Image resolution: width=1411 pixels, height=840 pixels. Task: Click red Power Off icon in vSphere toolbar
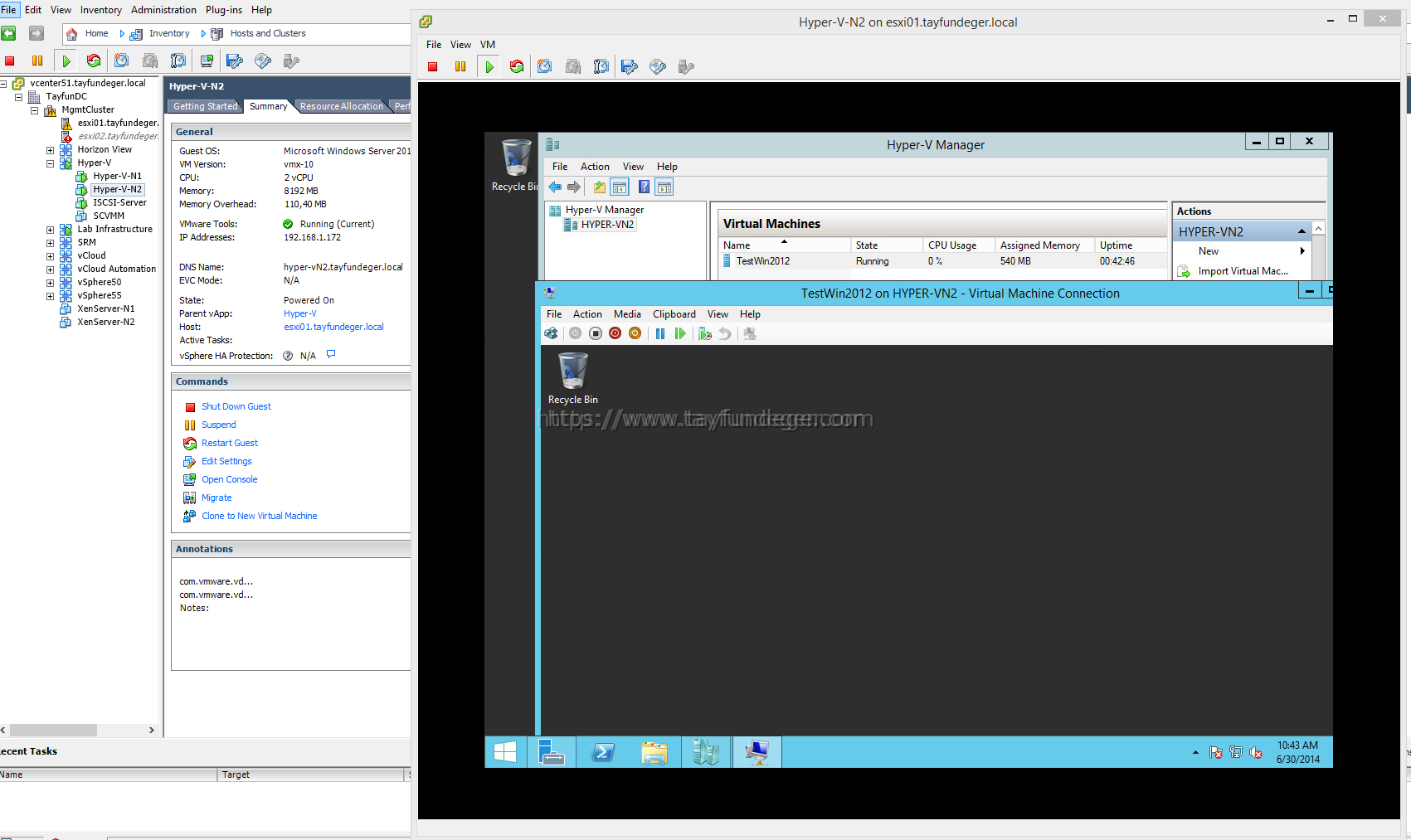pos(10,61)
